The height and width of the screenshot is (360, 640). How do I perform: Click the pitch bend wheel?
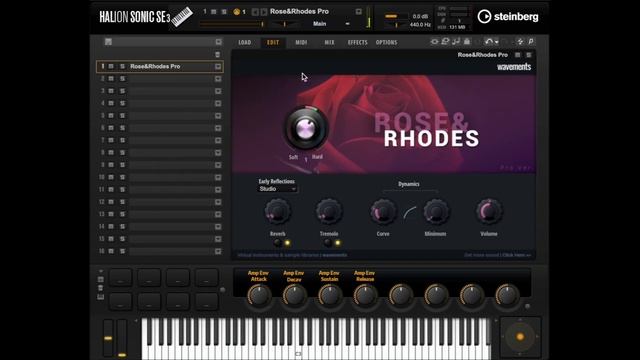[x=108, y=339]
